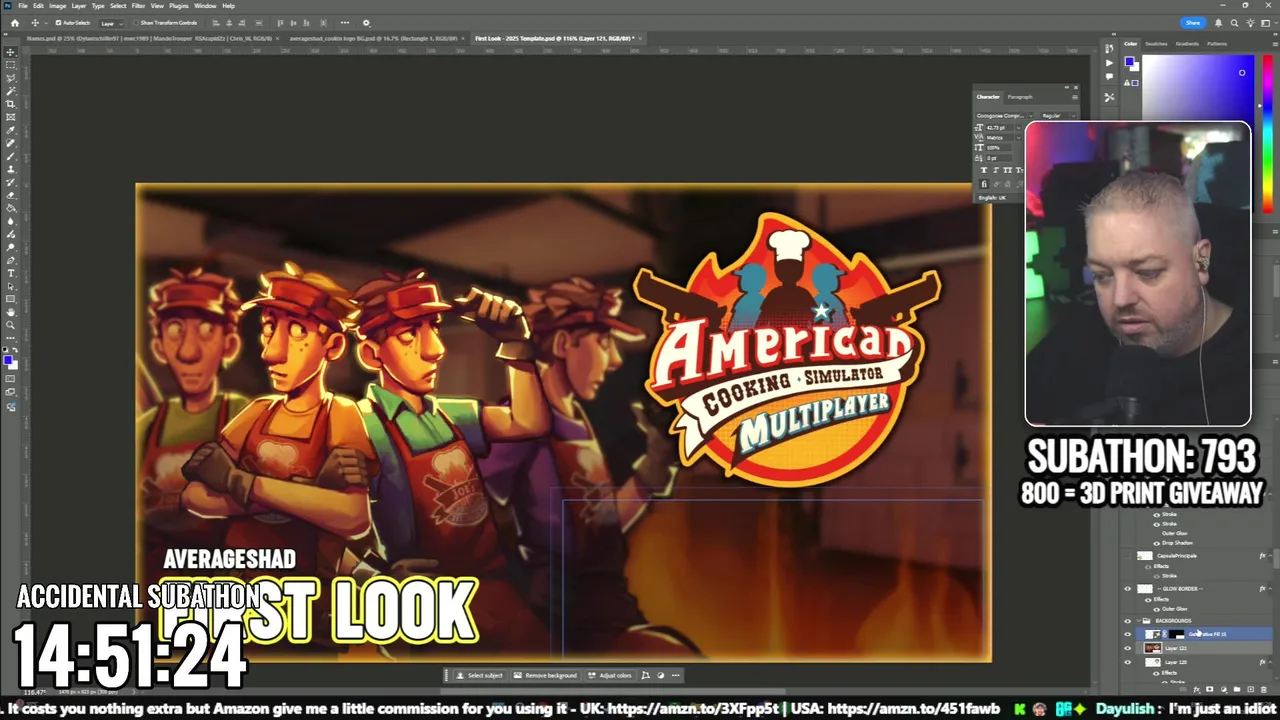The height and width of the screenshot is (720, 1280).
Task: Open the Plugins menu
Action: click(178, 6)
